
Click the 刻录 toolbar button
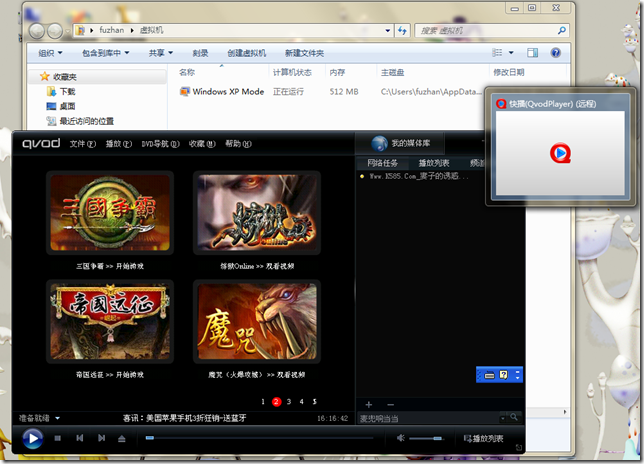200,53
